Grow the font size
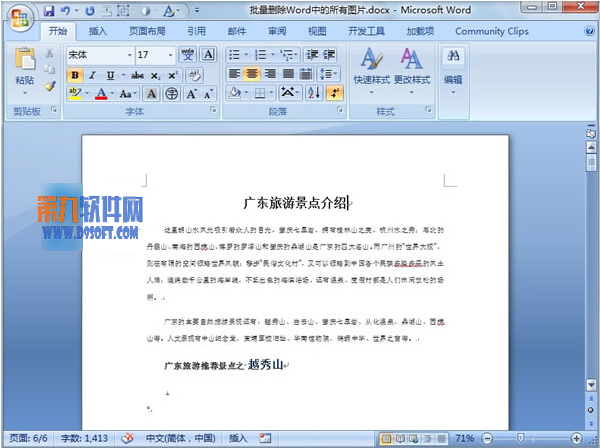Viewport: 600px width, 448px height. coord(191,93)
